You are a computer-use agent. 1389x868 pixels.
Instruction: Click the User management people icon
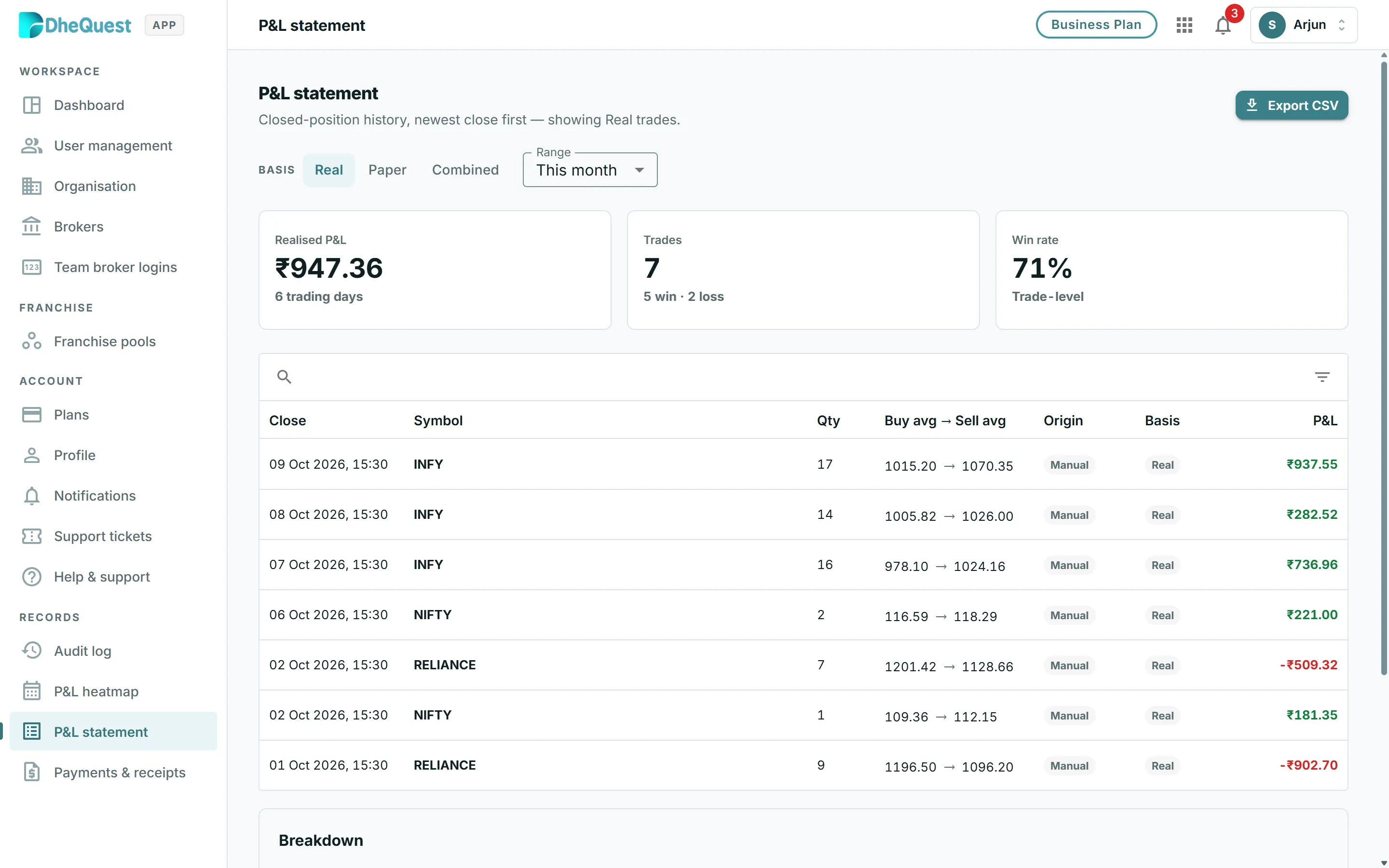click(31, 146)
